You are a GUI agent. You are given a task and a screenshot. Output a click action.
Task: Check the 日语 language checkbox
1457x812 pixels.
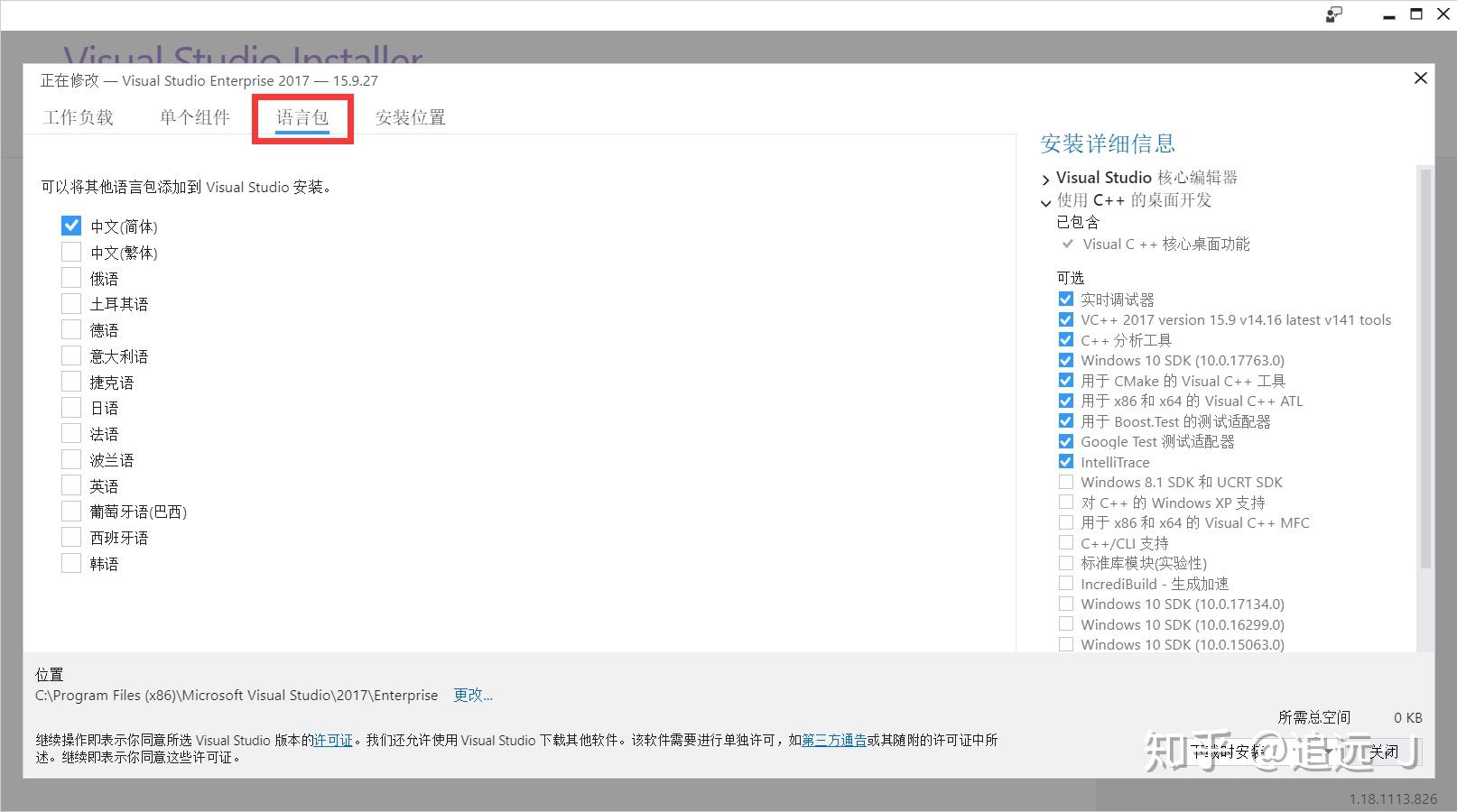[71, 407]
